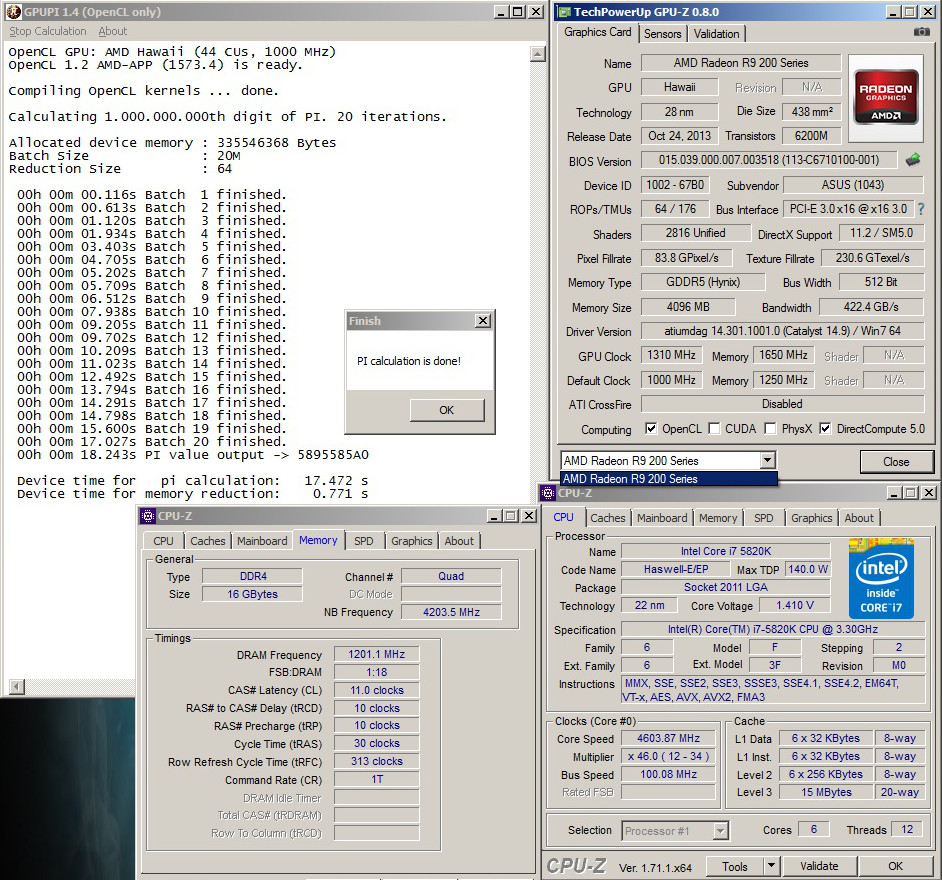The height and width of the screenshot is (880, 942).
Task: Click the Intel Core i7 5820K name value
Action: click(725, 551)
